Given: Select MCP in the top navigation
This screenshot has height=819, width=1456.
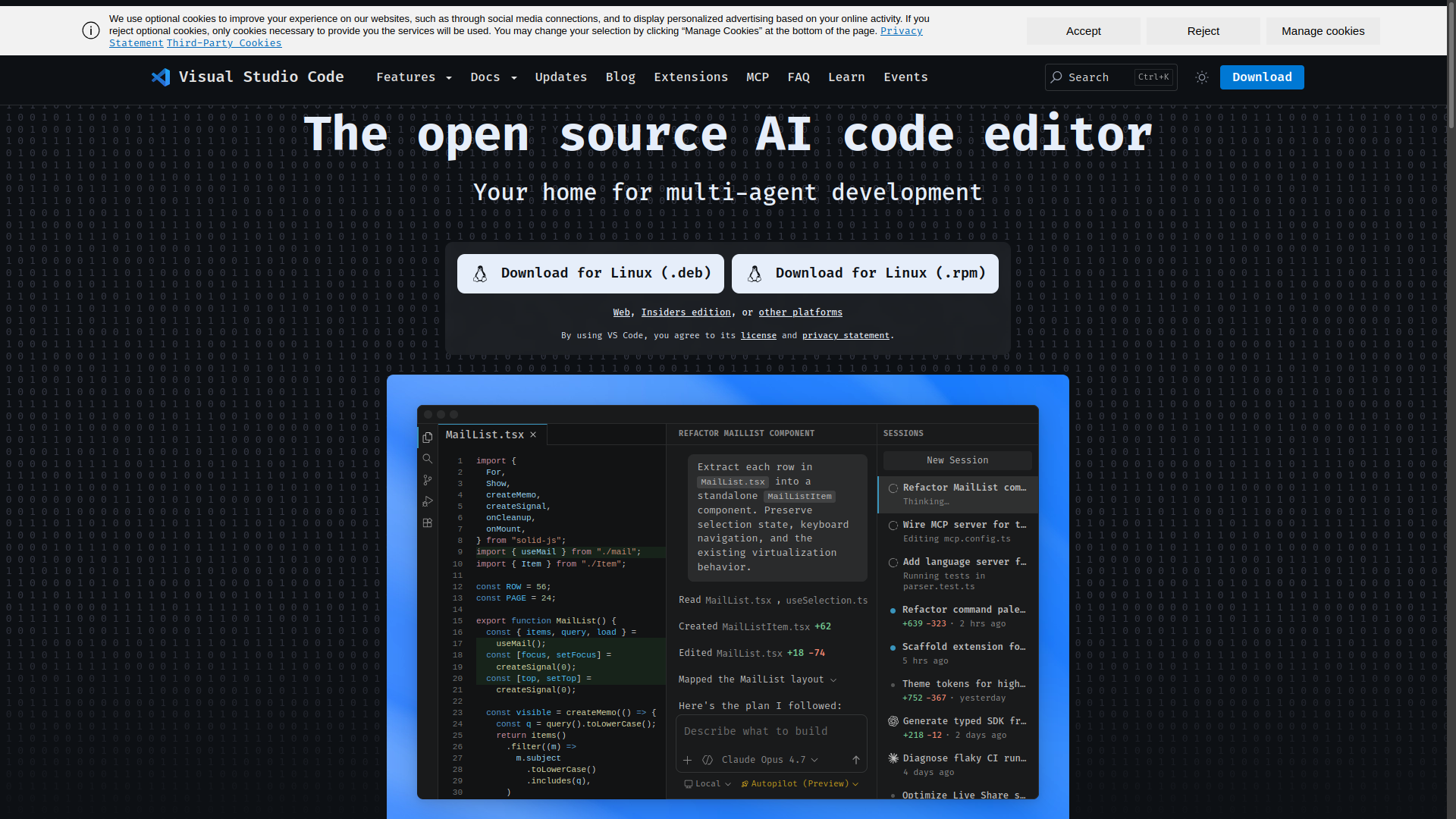Looking at the screenshot, I should [x=758, y=77].
